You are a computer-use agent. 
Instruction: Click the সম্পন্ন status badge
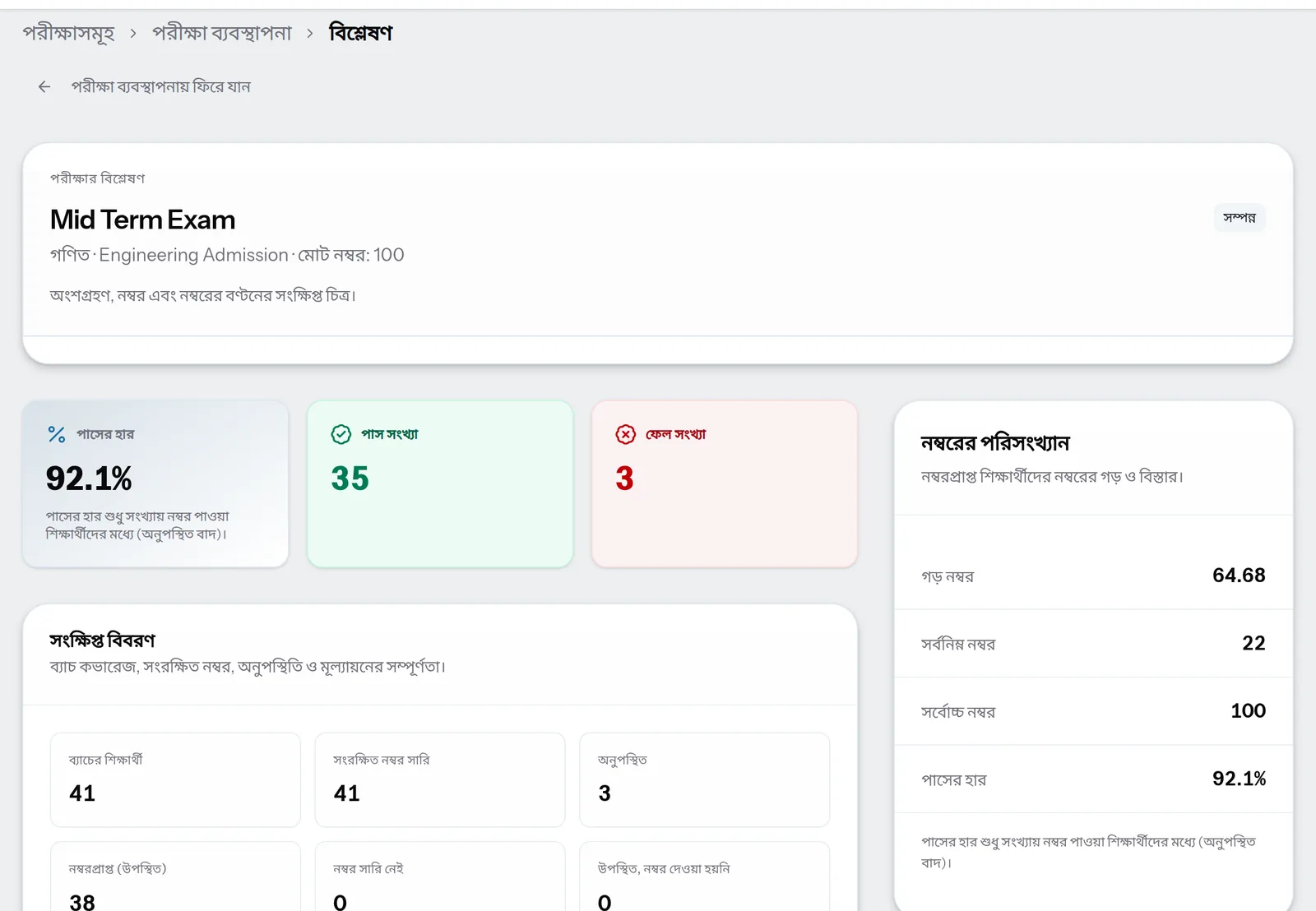click(x=1240, y=218)
